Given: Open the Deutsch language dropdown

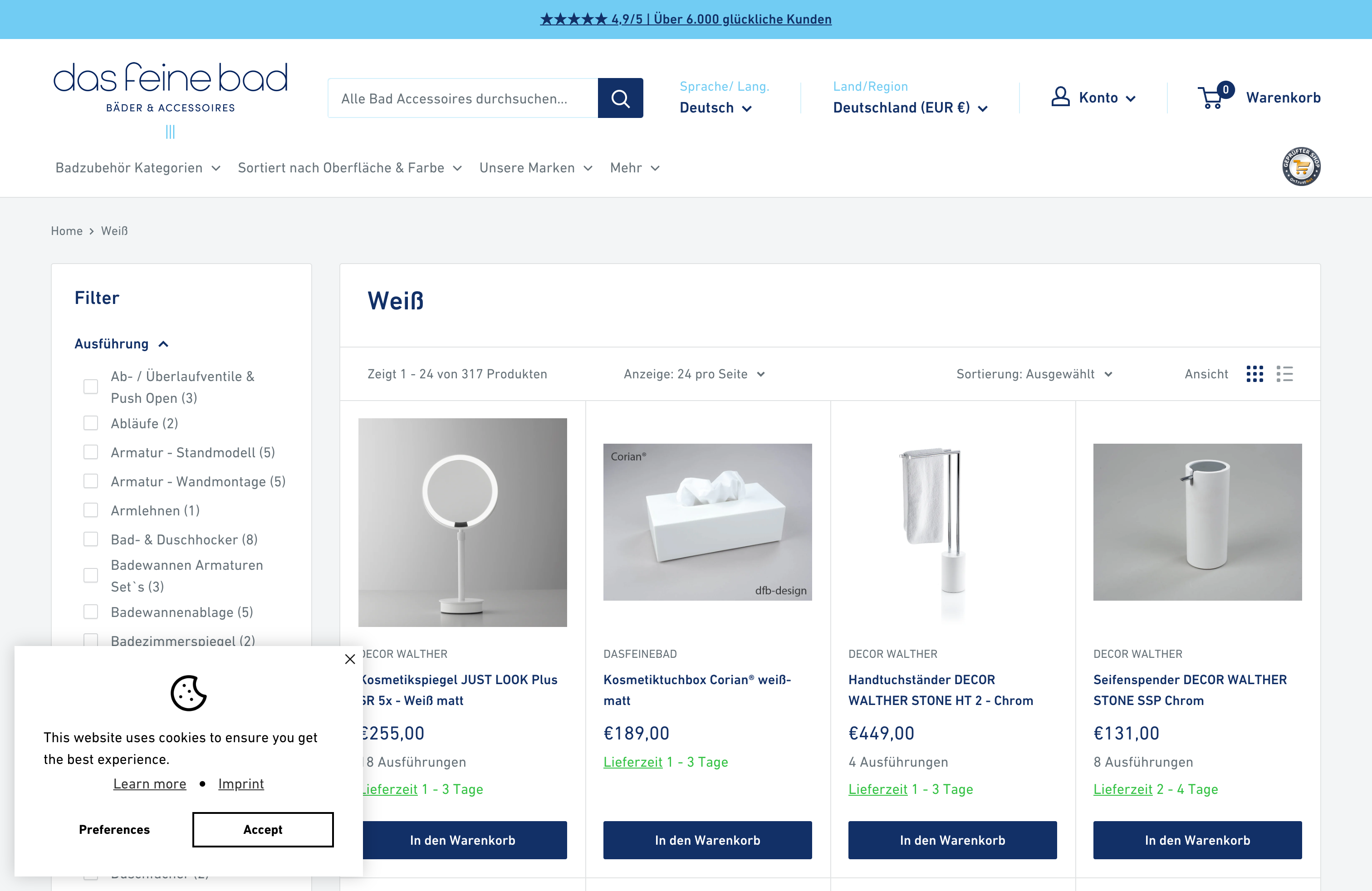Looking at the screenshot, I should coord(715,108).
